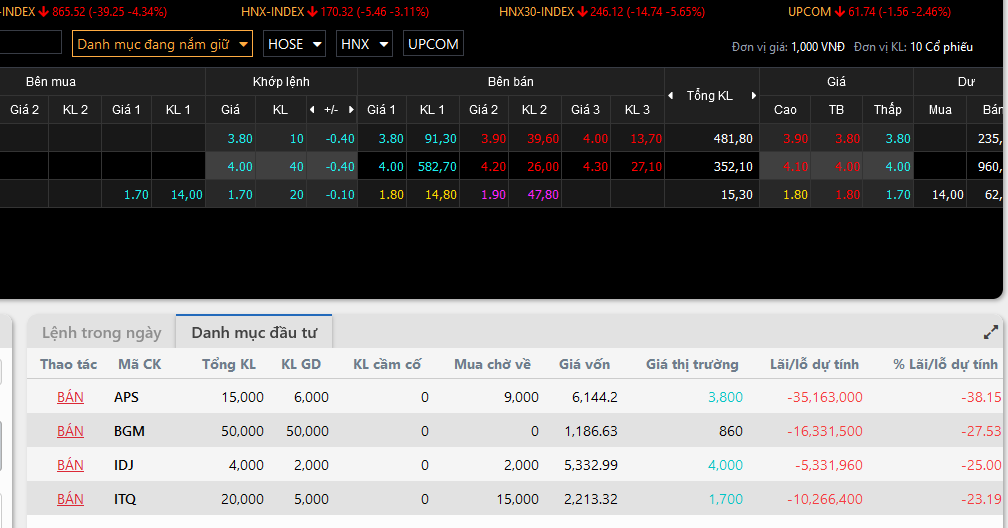Click the TB price header
Screen dimensions: 1008x528
pos(836,109)
